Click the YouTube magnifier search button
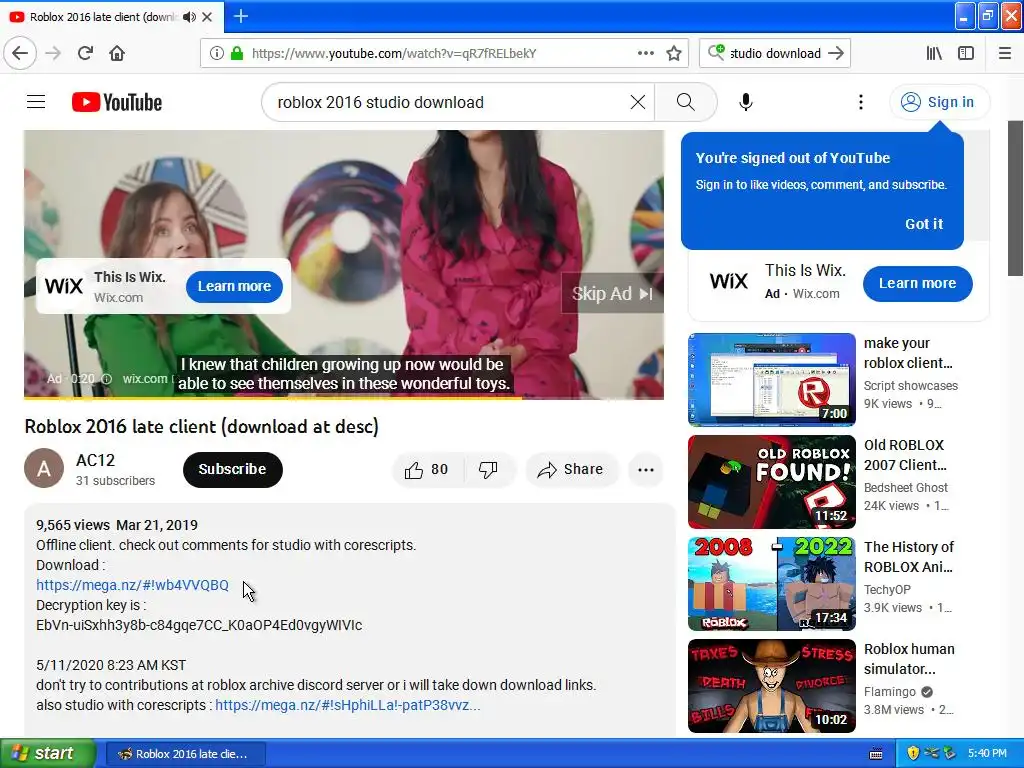Screen dimensions: 1024x768 pos(685,102)
